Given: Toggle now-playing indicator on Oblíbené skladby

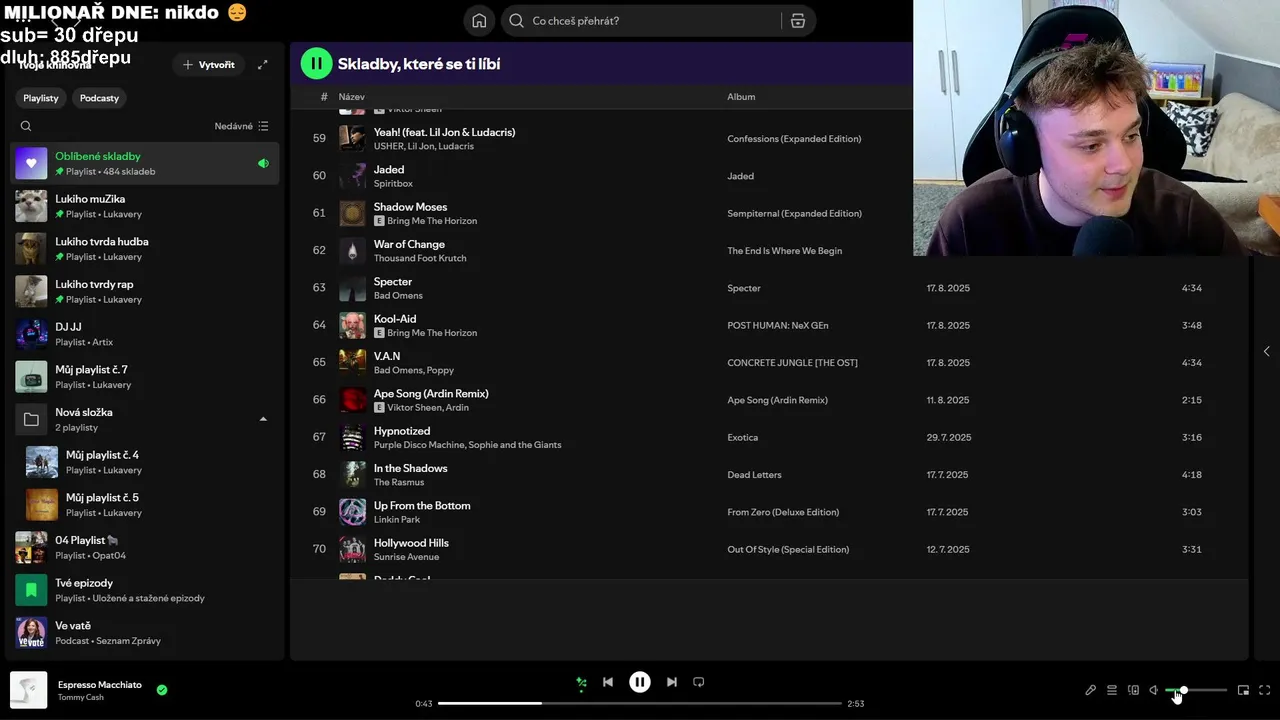Looking at the screenshot, I should [263, 163].
